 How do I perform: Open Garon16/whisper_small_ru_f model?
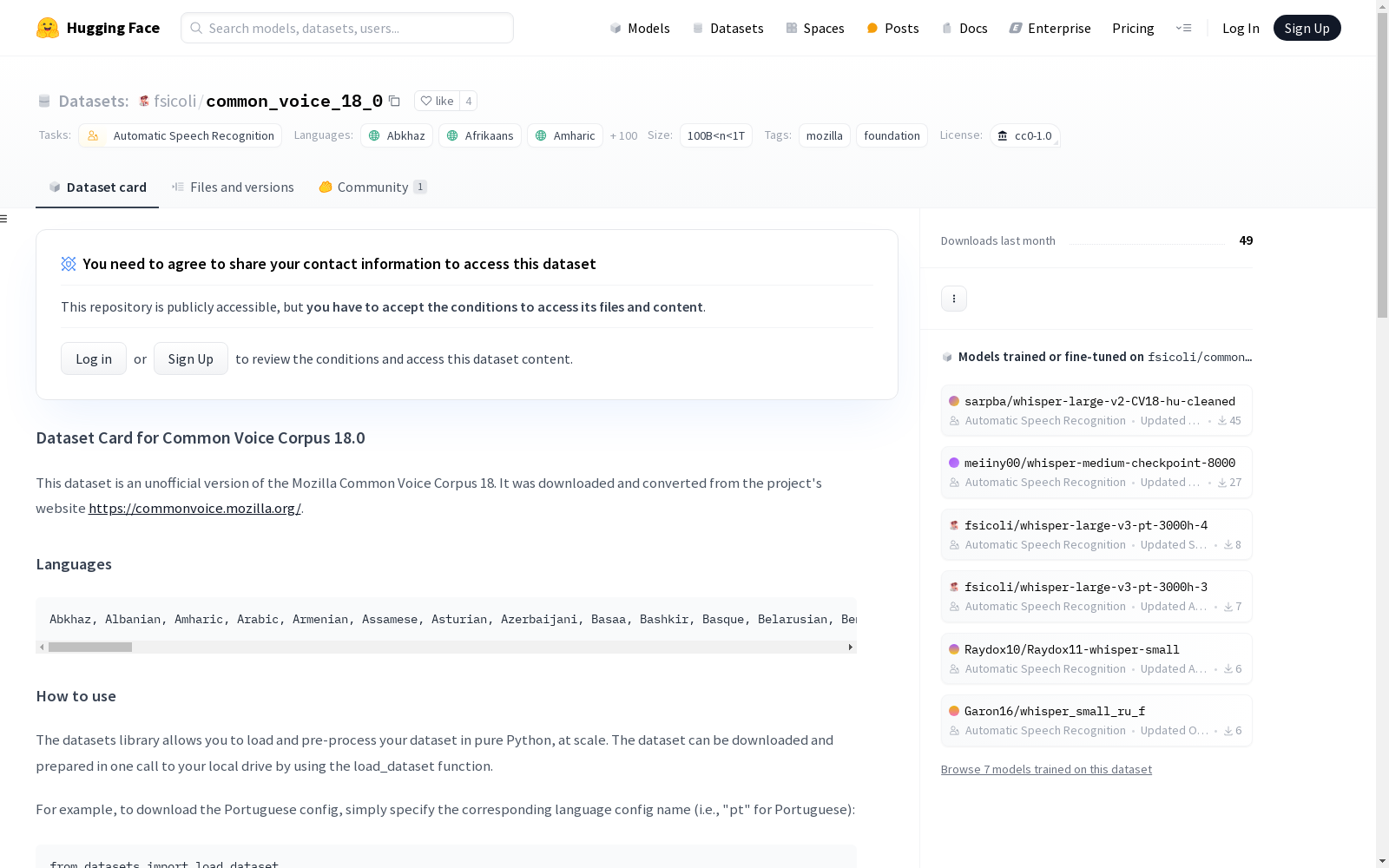tap(1096, 720)
